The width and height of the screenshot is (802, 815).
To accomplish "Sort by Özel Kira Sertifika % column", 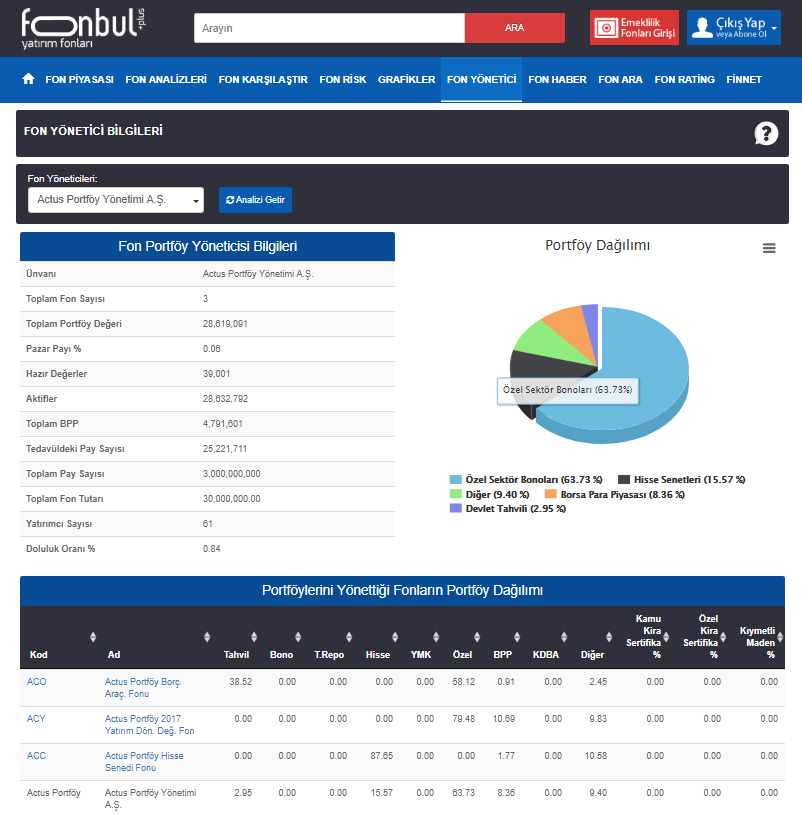I will [x=723, y=637].
